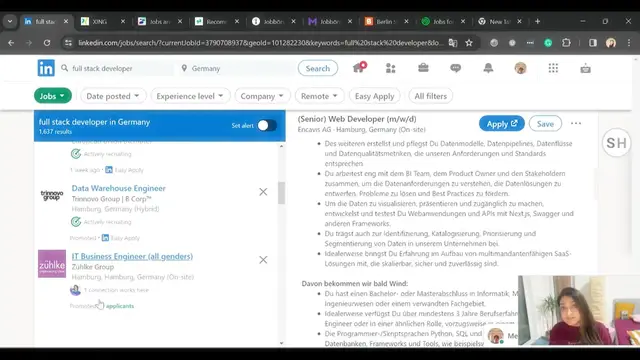Viewport: 640px width, 360px height.
Task: Open the more options ellipsis beside Save
Action: coord(576,124)
